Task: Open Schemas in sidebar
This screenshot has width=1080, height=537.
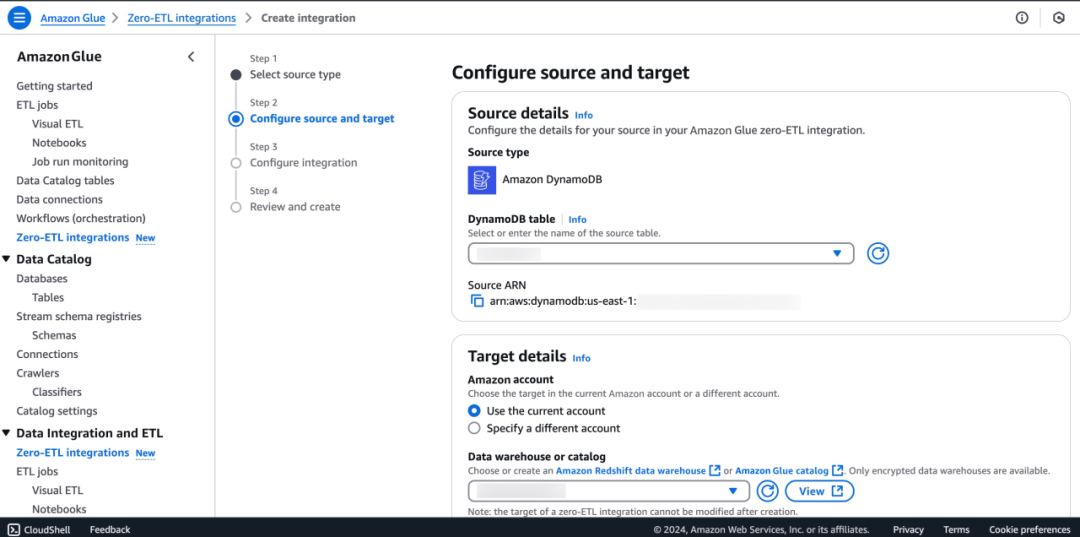Action: 54,335
